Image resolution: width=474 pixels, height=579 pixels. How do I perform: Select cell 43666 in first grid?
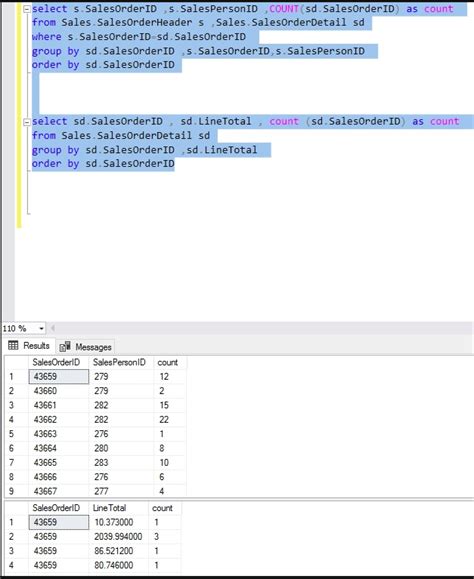pyautogui.click(x=58, y=477)
